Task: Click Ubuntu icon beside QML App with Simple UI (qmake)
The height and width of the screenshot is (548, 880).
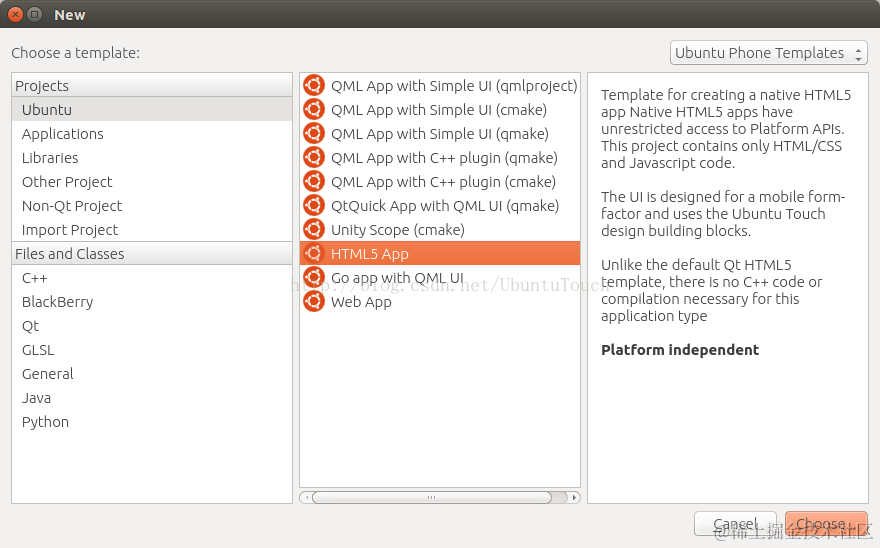Action: 314,134
